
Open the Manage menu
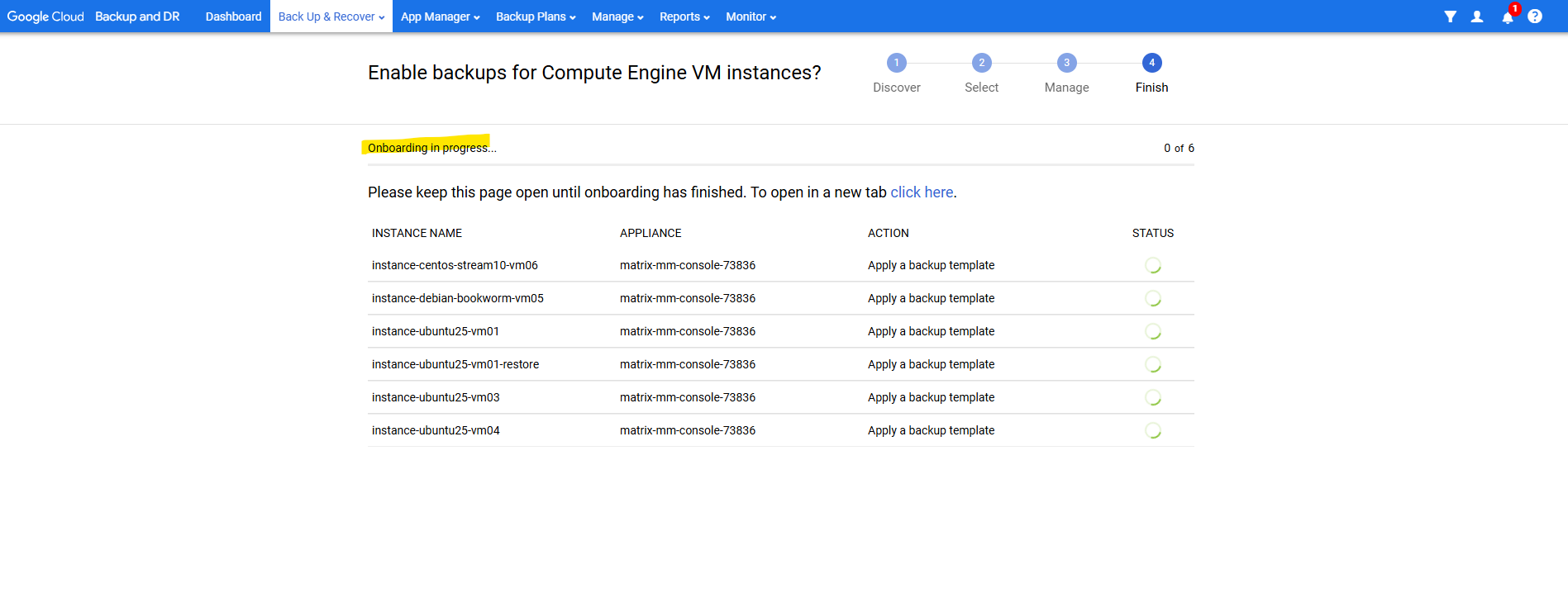tap(617, 17)
